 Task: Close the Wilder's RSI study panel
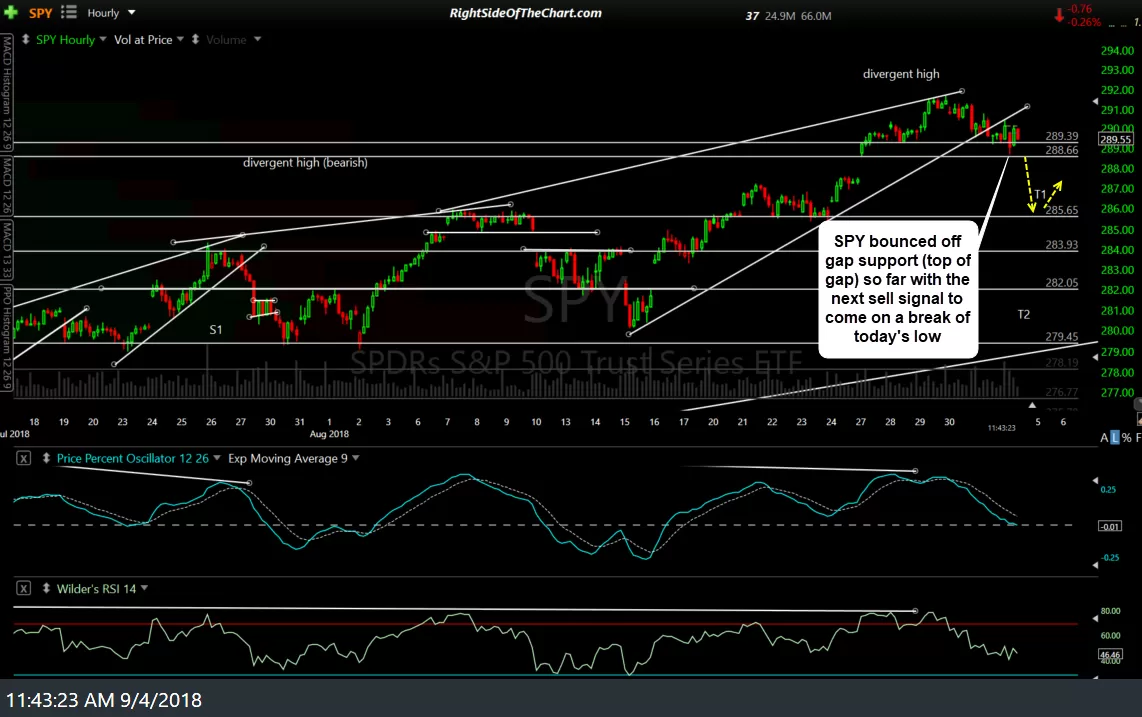click(x=23, y=588)
